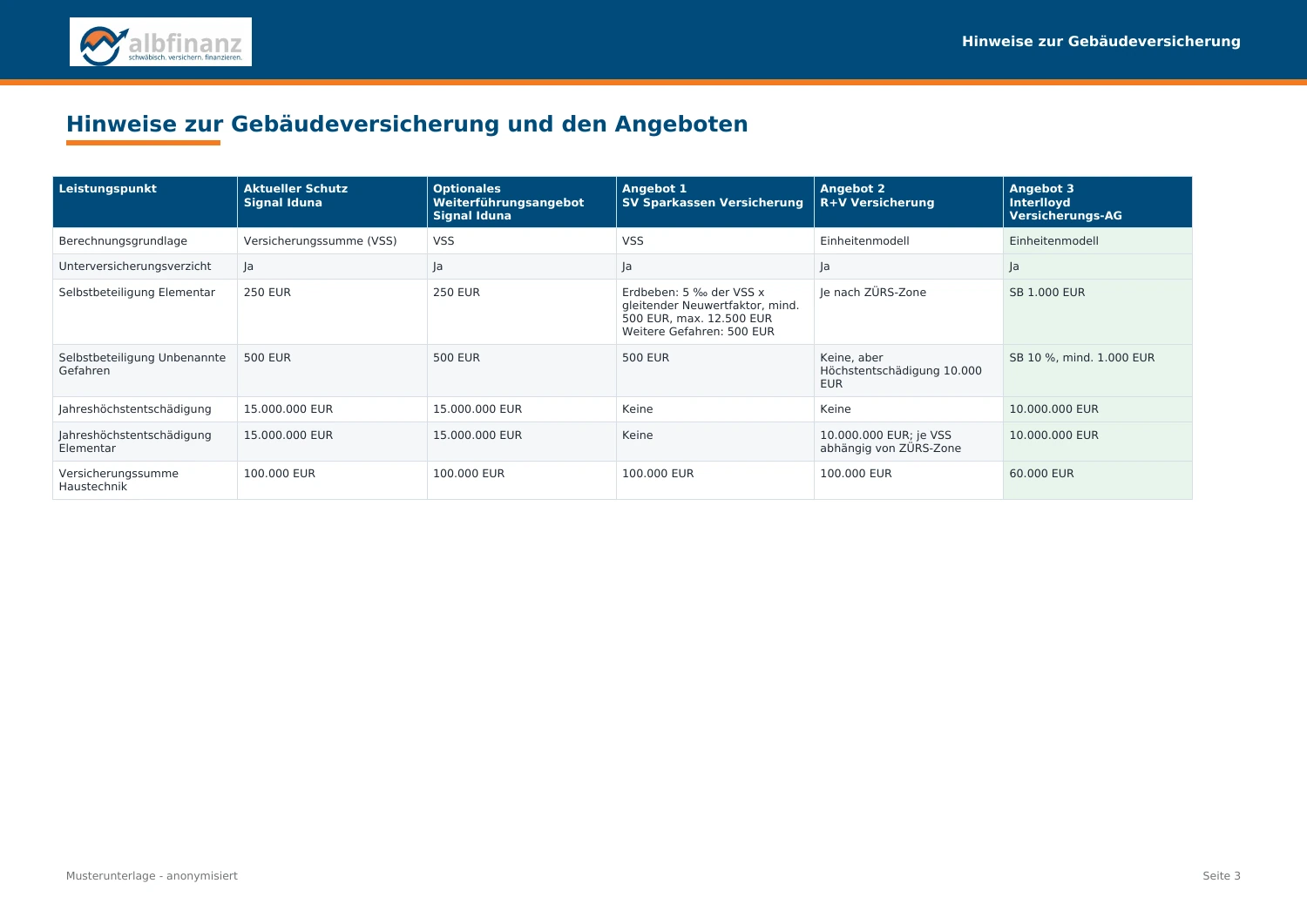The height and width of the screenshot is (924, 1307).
Task: Select the 'Berechnungsgrundlage' row label
Action: pyautogui.click(x=123, y=241)
